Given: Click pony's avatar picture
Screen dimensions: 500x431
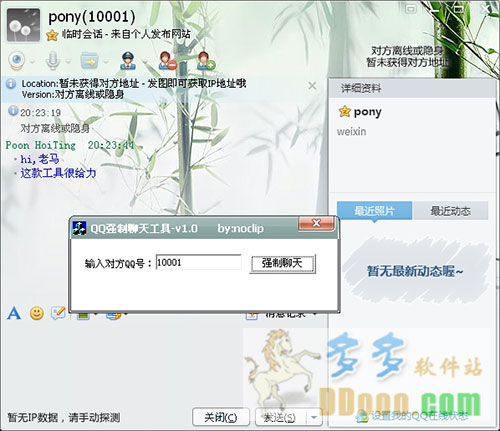Looking at the screenshot, I should point(23,25).
